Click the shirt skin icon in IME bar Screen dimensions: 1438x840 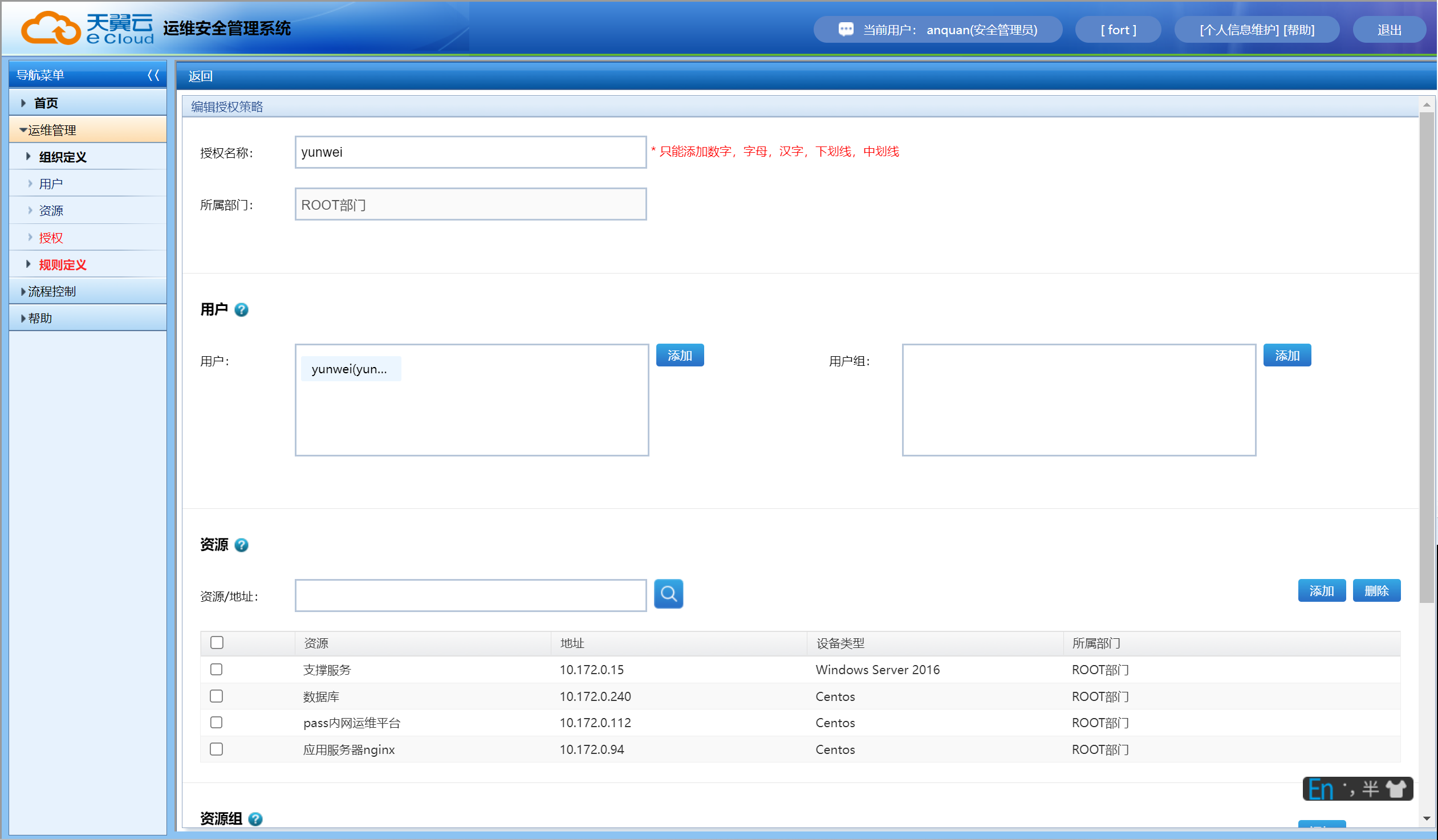1396,789
